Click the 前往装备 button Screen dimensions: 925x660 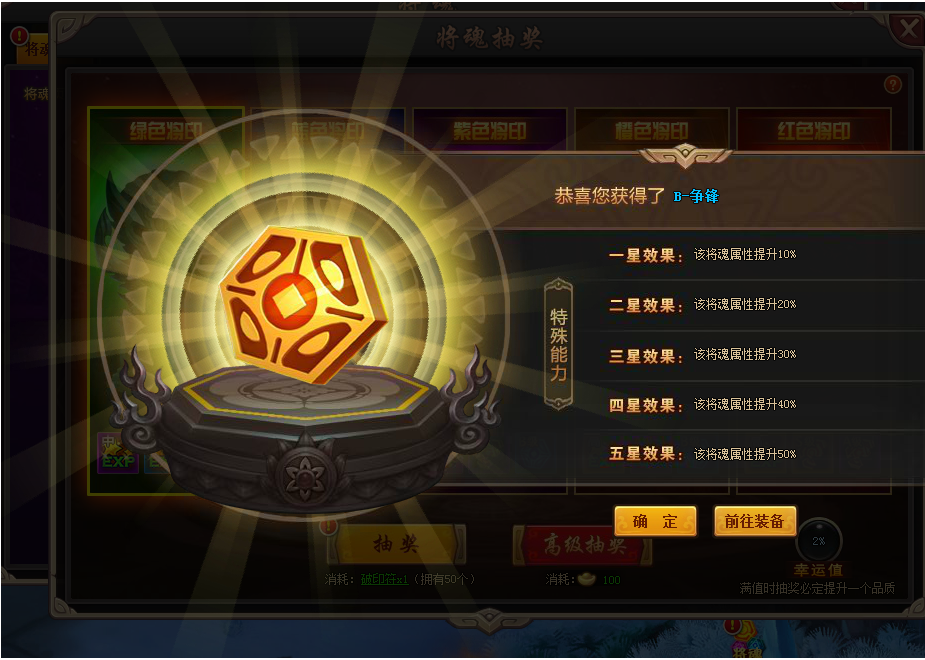tap(755, 521)
